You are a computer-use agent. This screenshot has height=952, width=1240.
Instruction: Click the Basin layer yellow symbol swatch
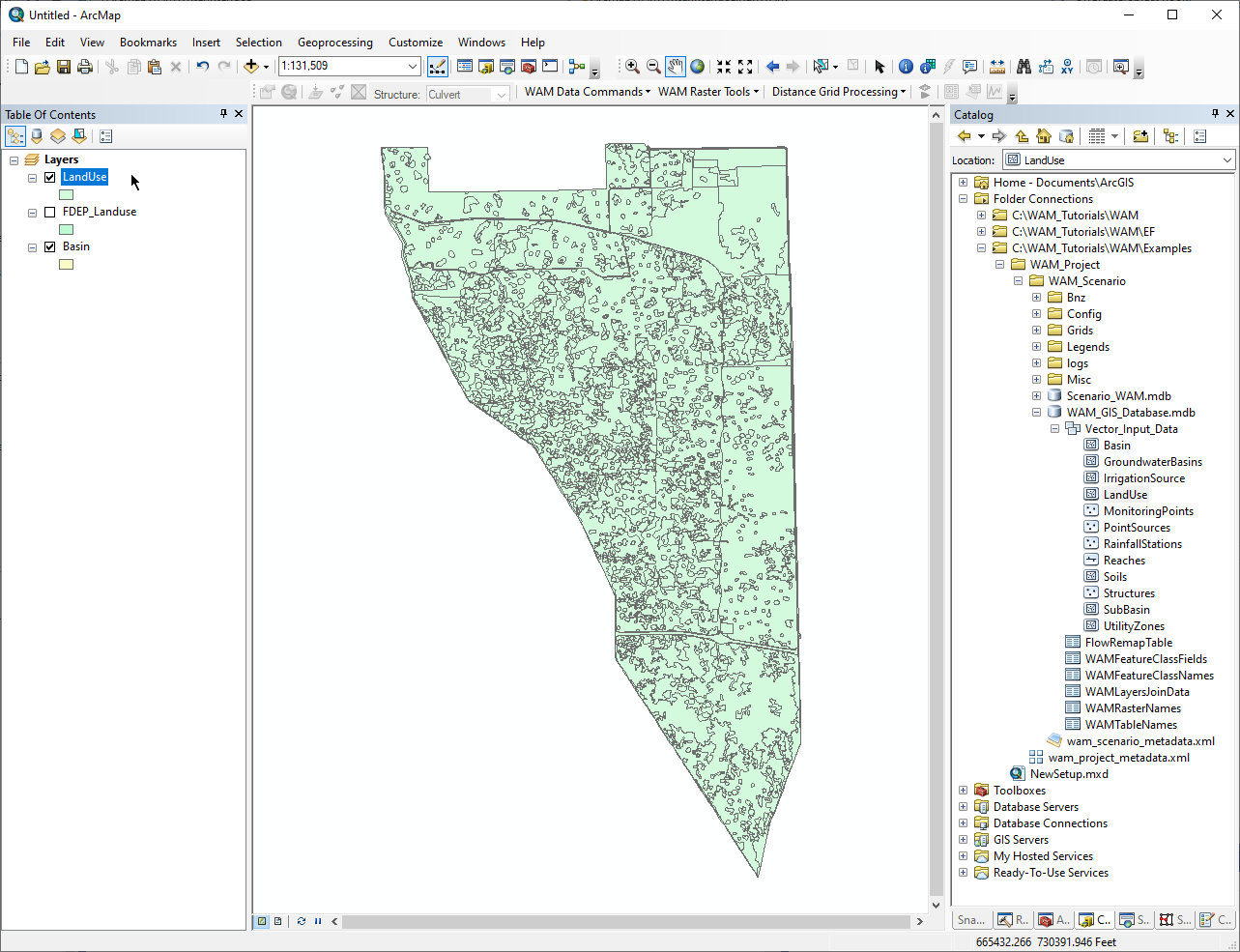click(67, 265)
